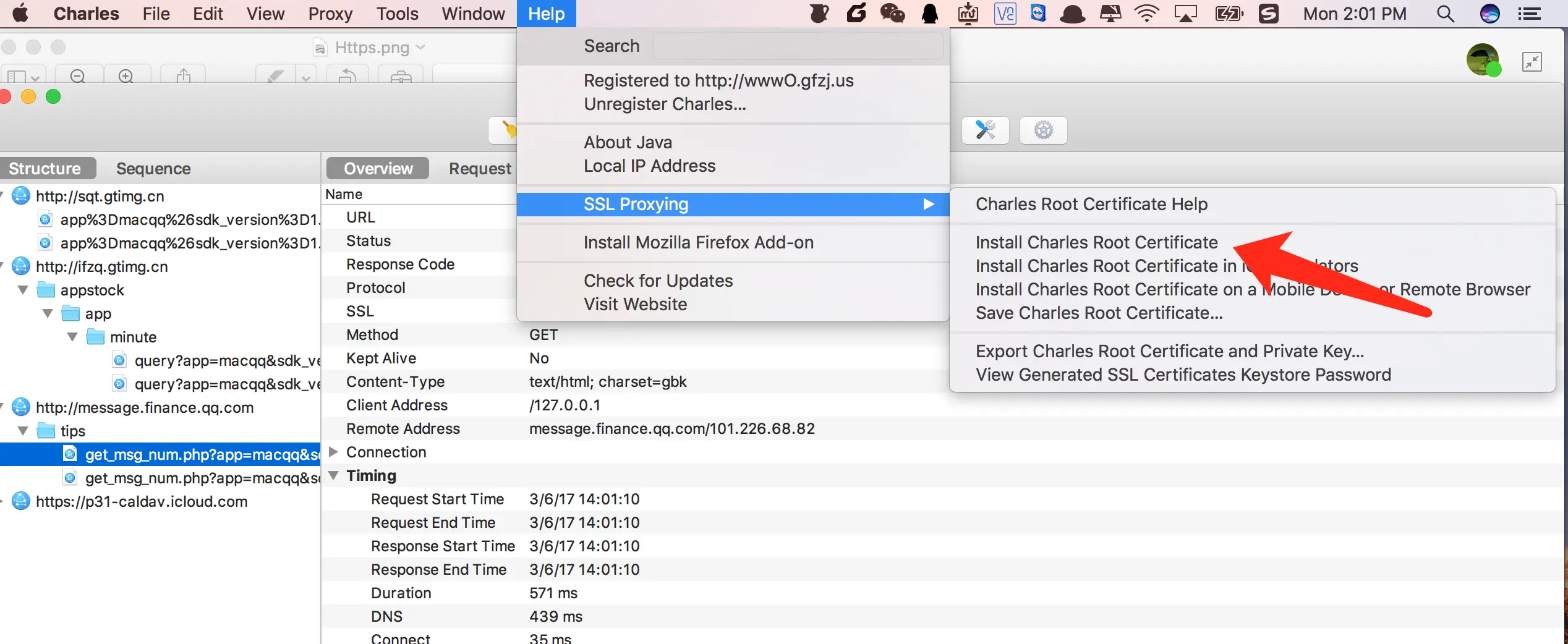Open the VNC menu bar icon

[x=1005, y=14]
